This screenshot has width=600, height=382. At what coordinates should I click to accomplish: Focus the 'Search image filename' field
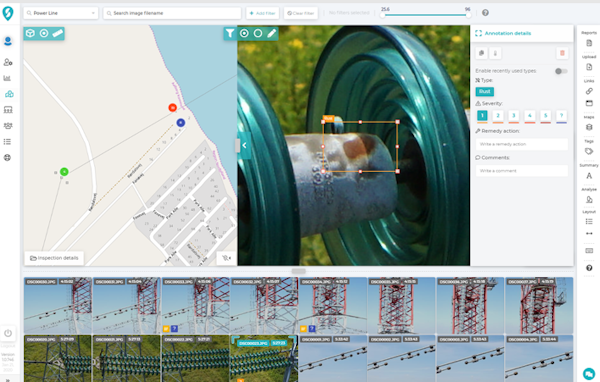[172, 13]
